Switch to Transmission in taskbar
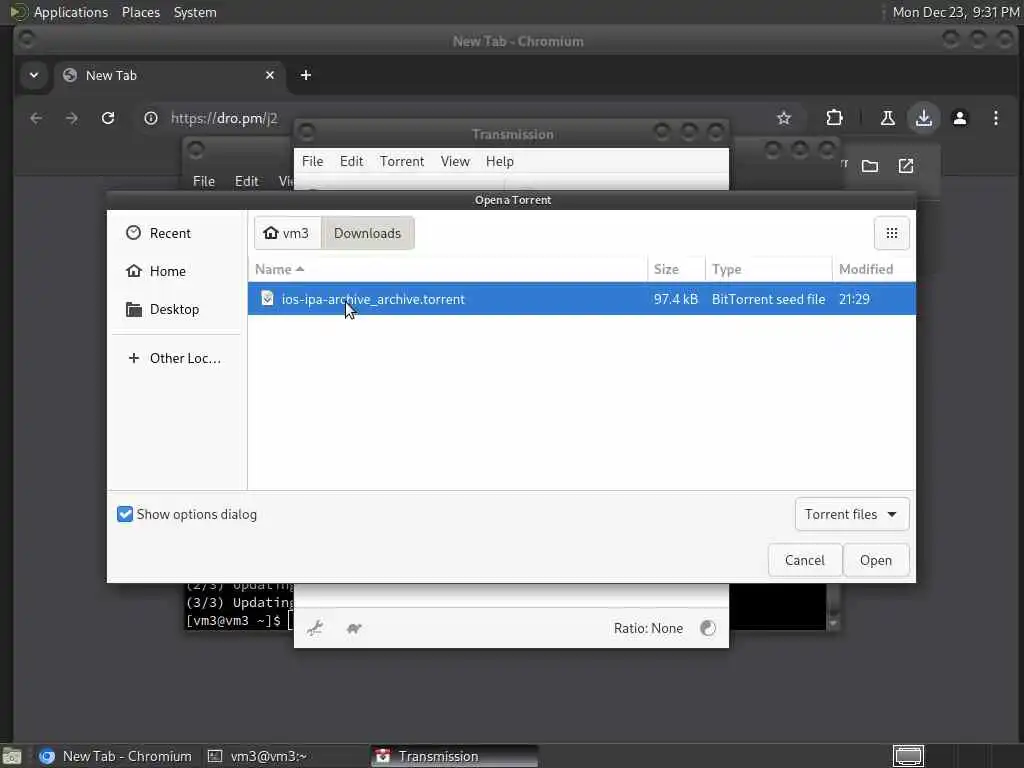This screenshot has height=768, width=1024. [455, 756]
